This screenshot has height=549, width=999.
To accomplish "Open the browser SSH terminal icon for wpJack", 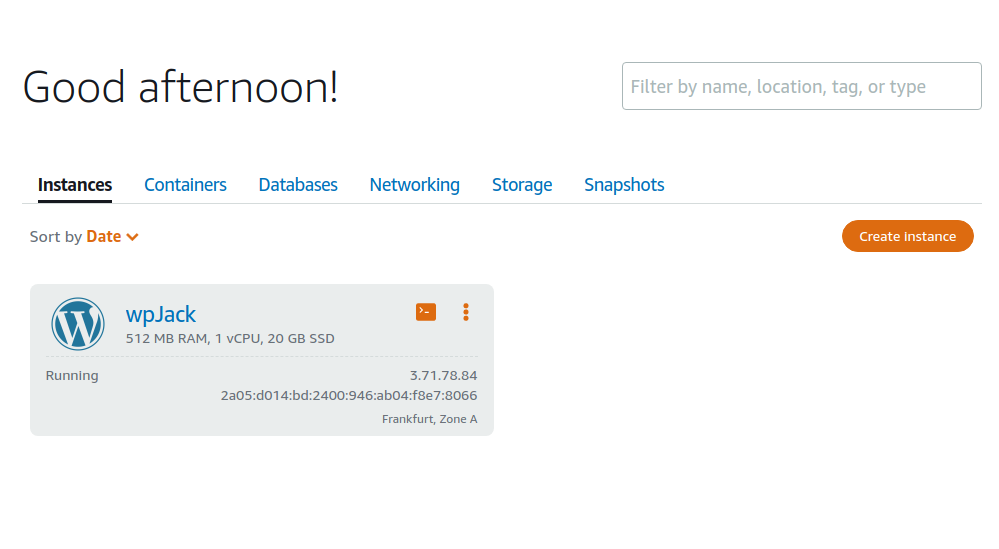I will (x=426, y=312).
